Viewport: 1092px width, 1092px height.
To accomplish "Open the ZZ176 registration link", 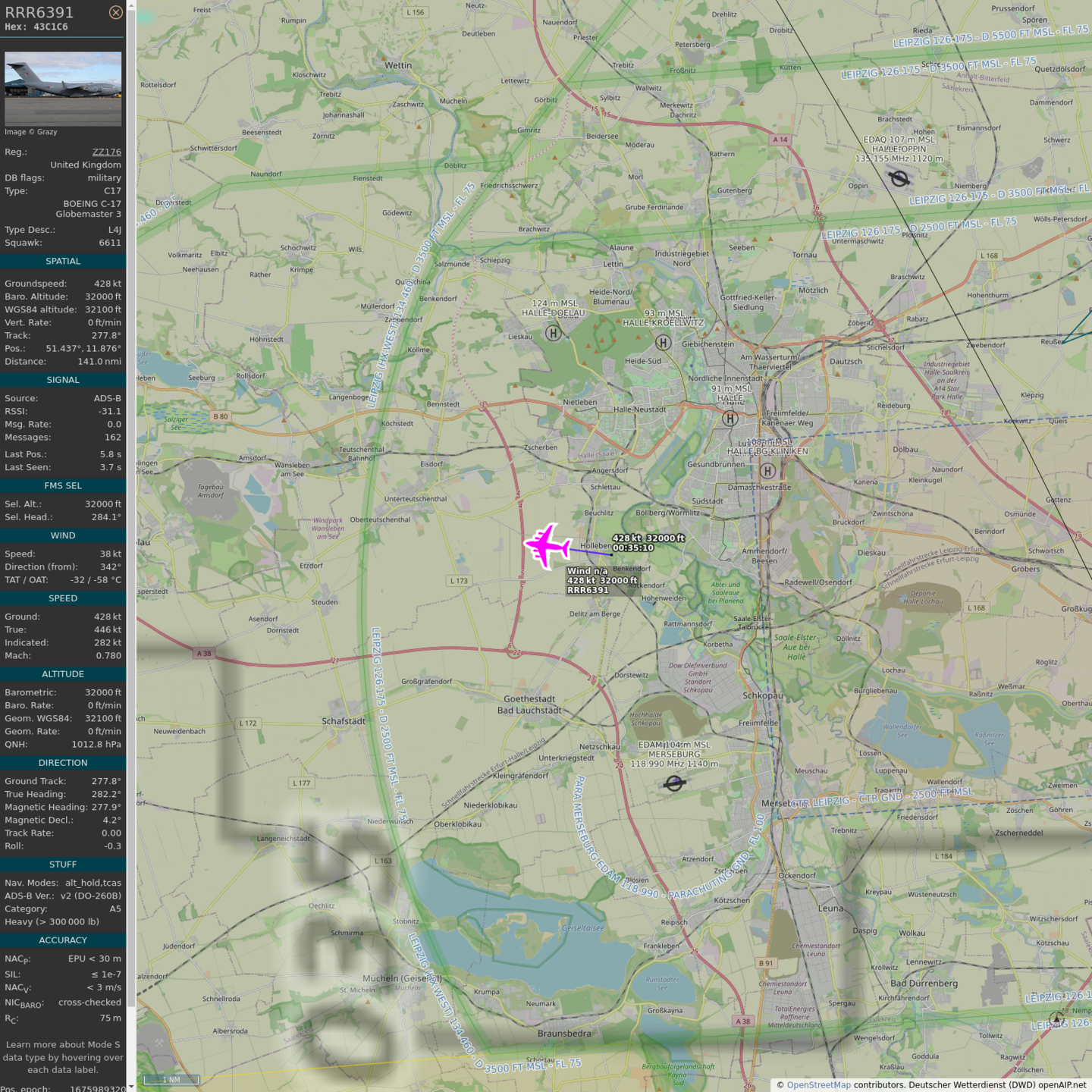I will [106, 152].
